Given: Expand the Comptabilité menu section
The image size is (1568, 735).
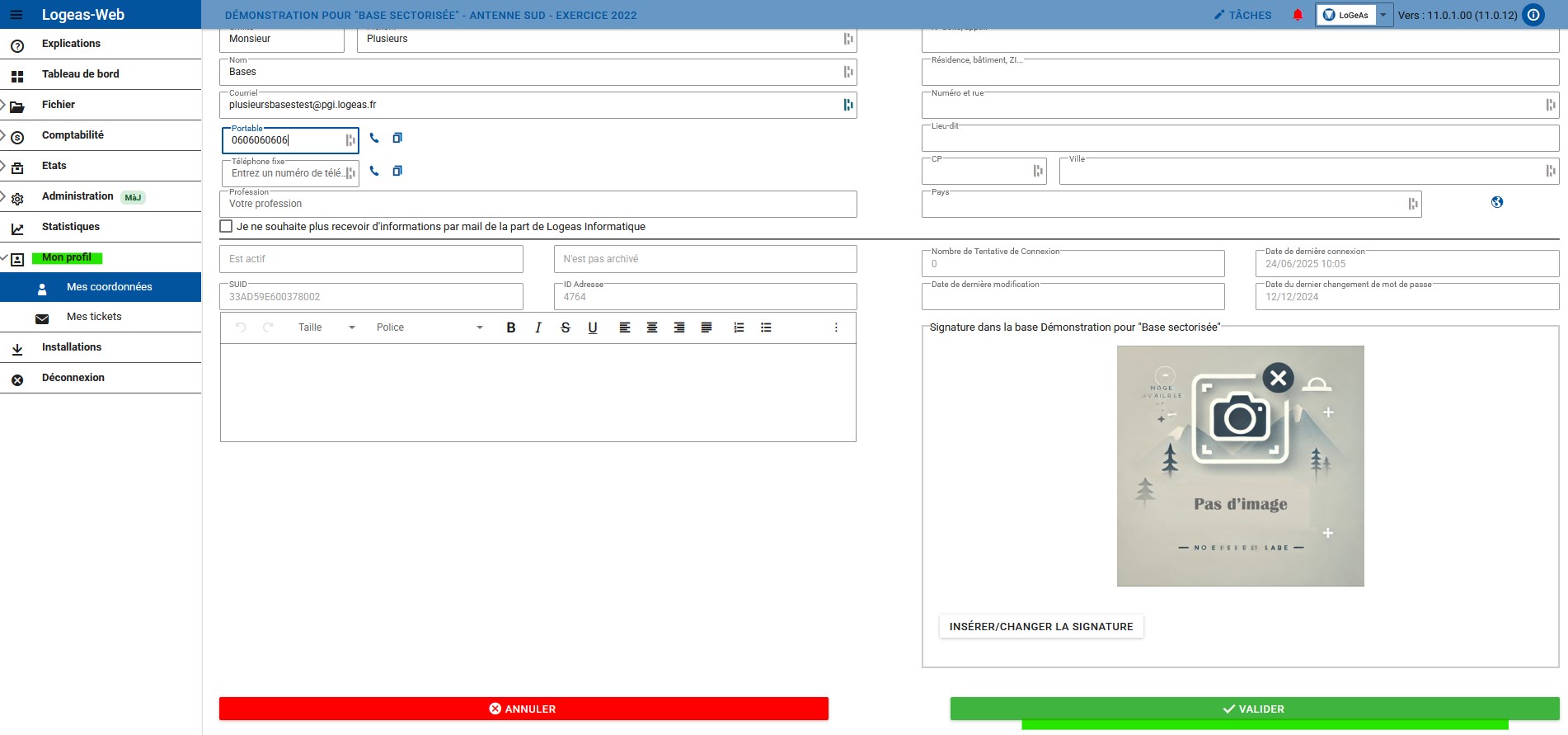Looking at the screenshot, I should pos(73,135).
